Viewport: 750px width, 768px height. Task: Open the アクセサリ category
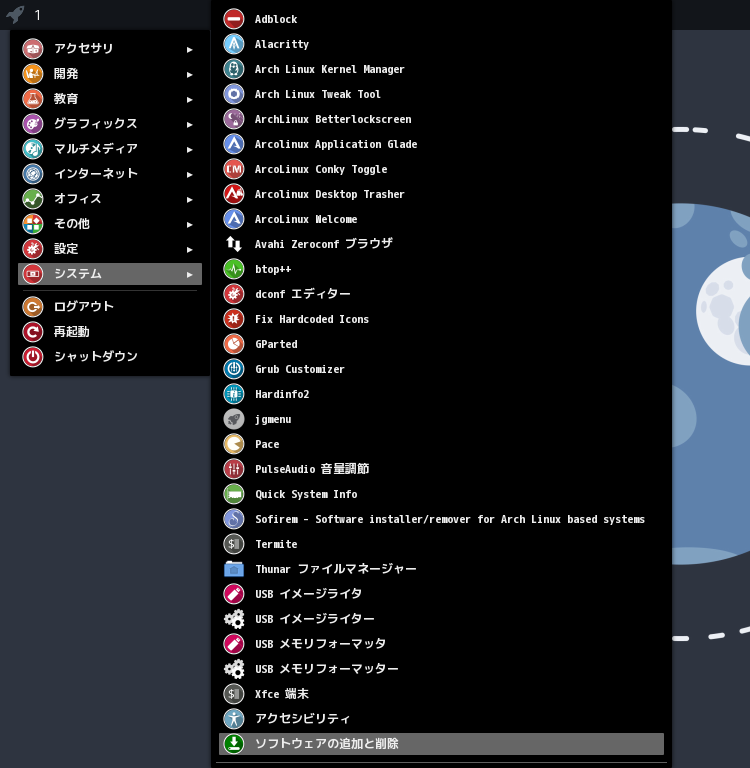[110, 48]
